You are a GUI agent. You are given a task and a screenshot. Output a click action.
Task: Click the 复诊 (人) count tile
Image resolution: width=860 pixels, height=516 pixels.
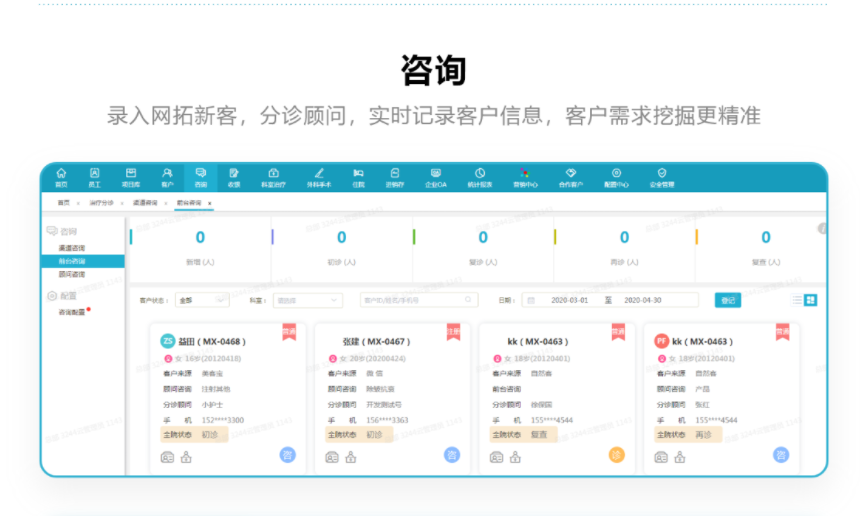(483, 248)
